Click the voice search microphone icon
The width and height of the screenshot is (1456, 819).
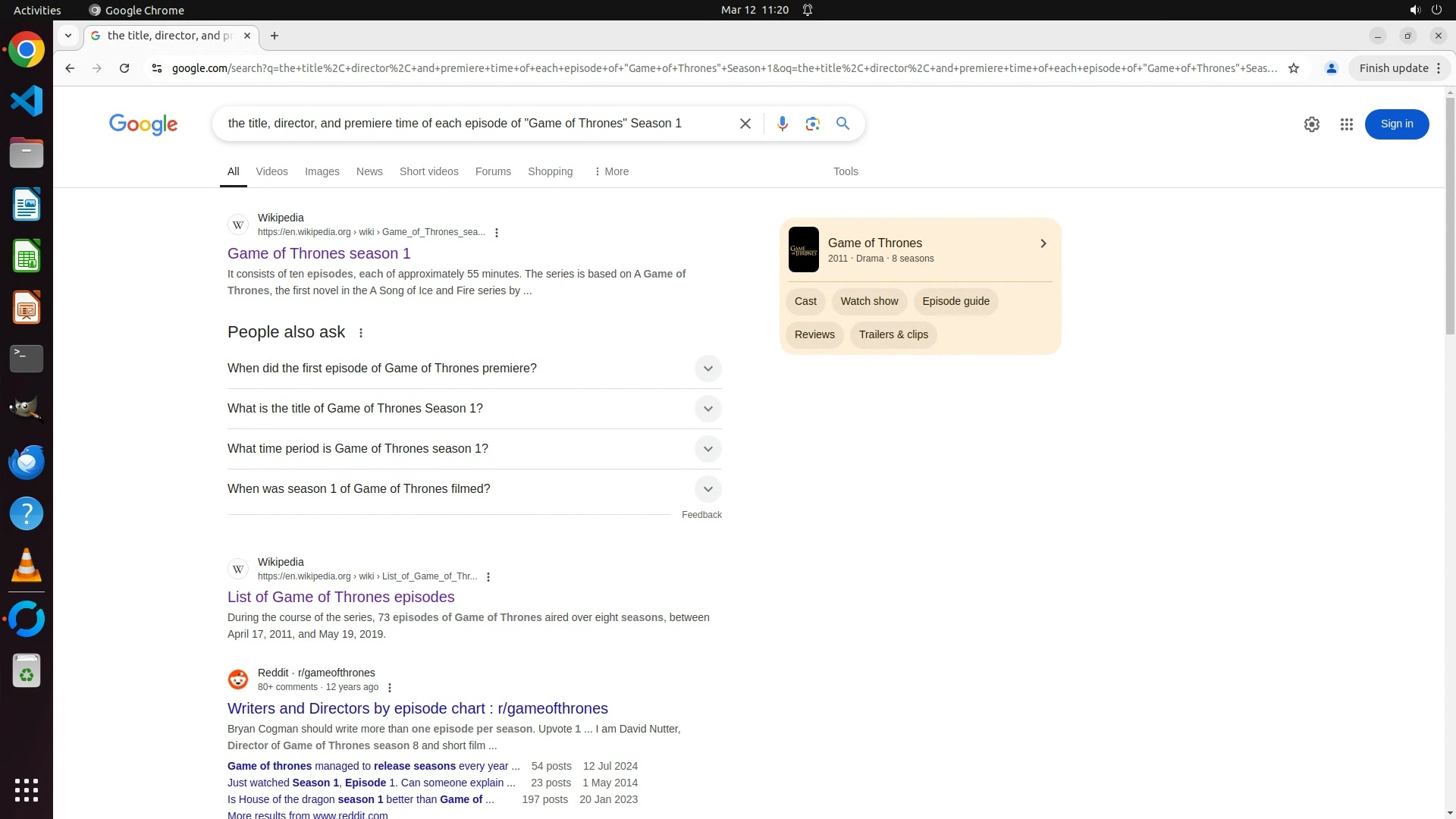(x=782, y=124)
